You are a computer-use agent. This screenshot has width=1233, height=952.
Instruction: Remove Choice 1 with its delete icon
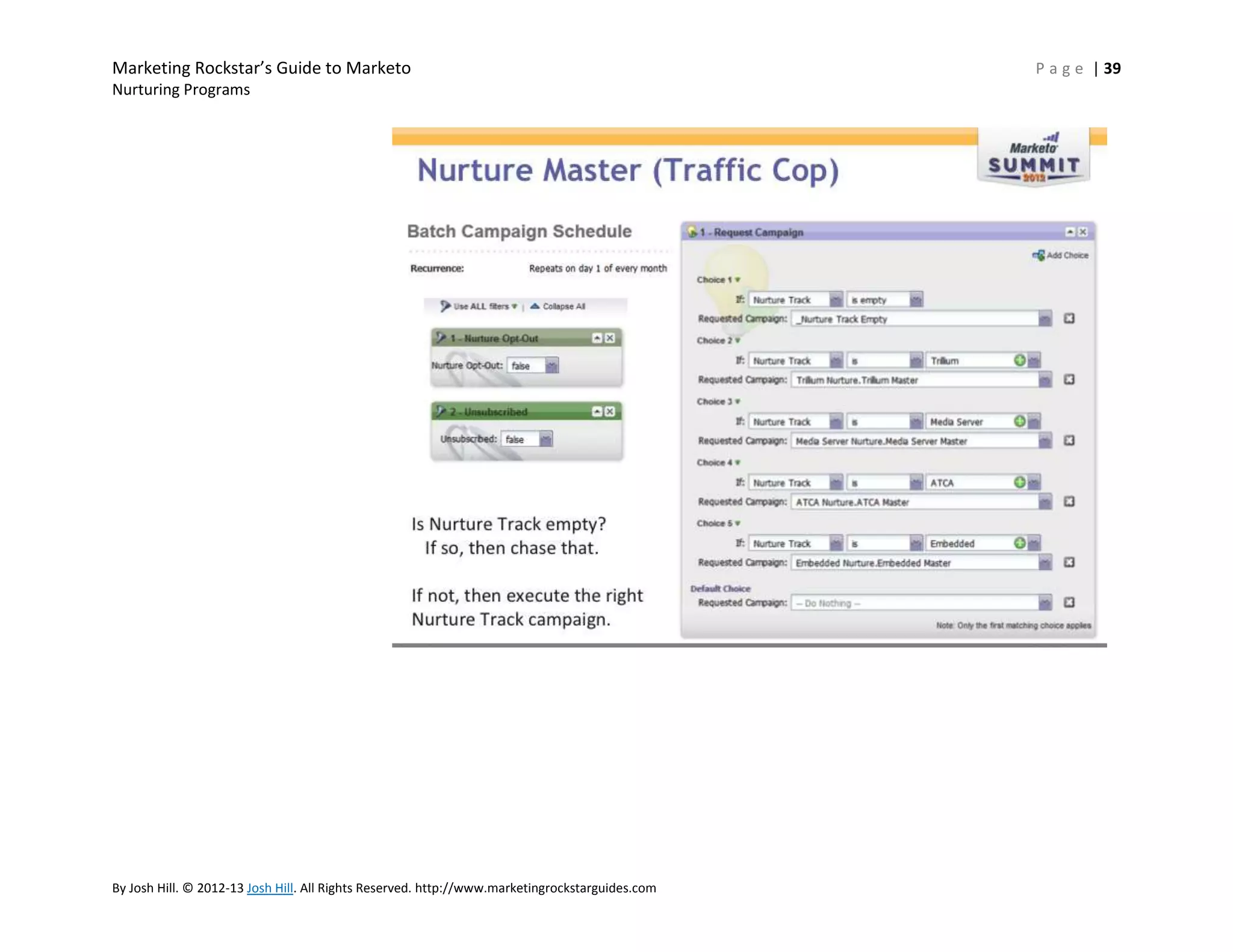tap(1069, 318)
